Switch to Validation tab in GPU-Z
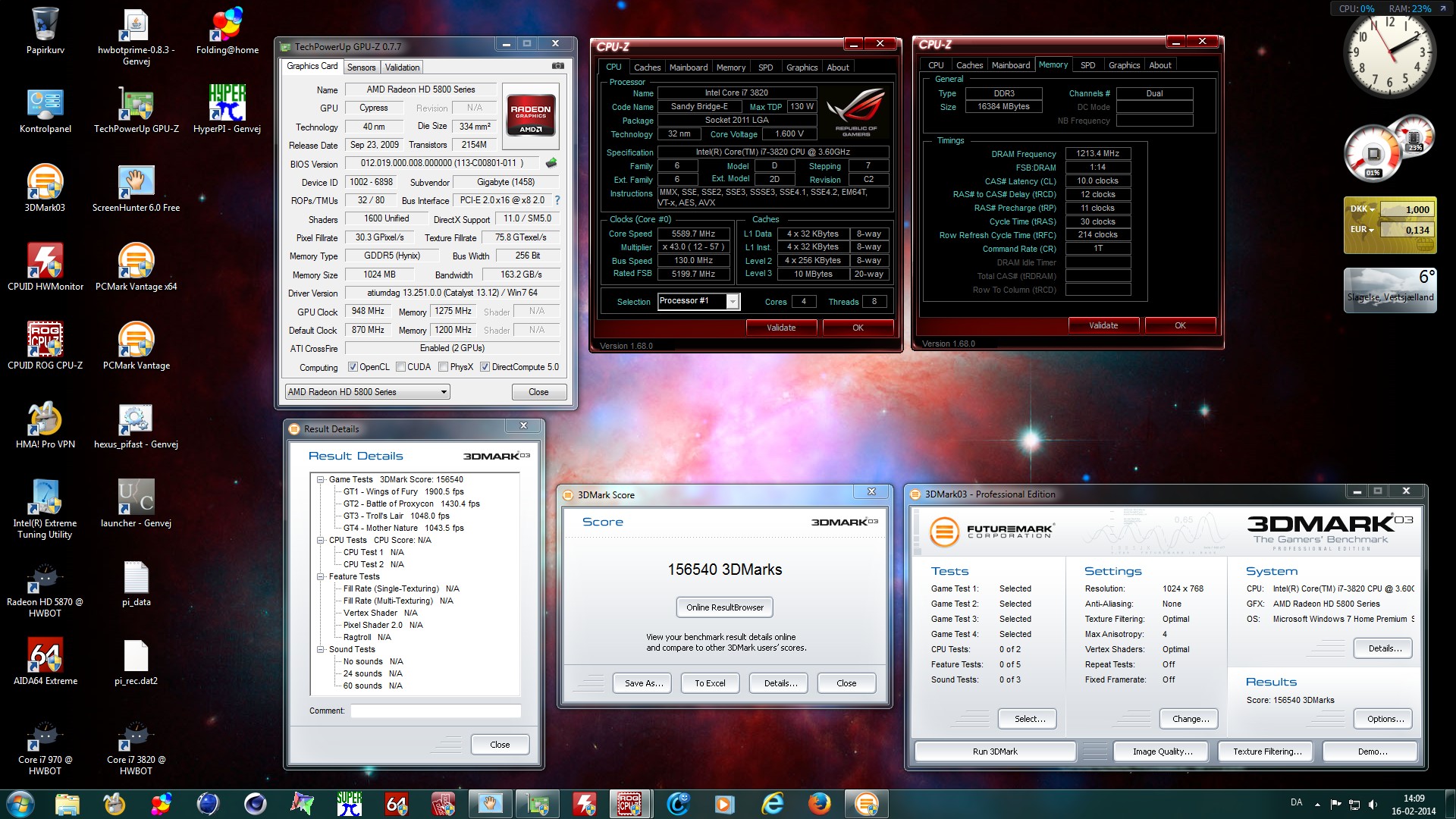Image resolution: width=1456 pixels, height=819 pixels. (x=402, y=67)
